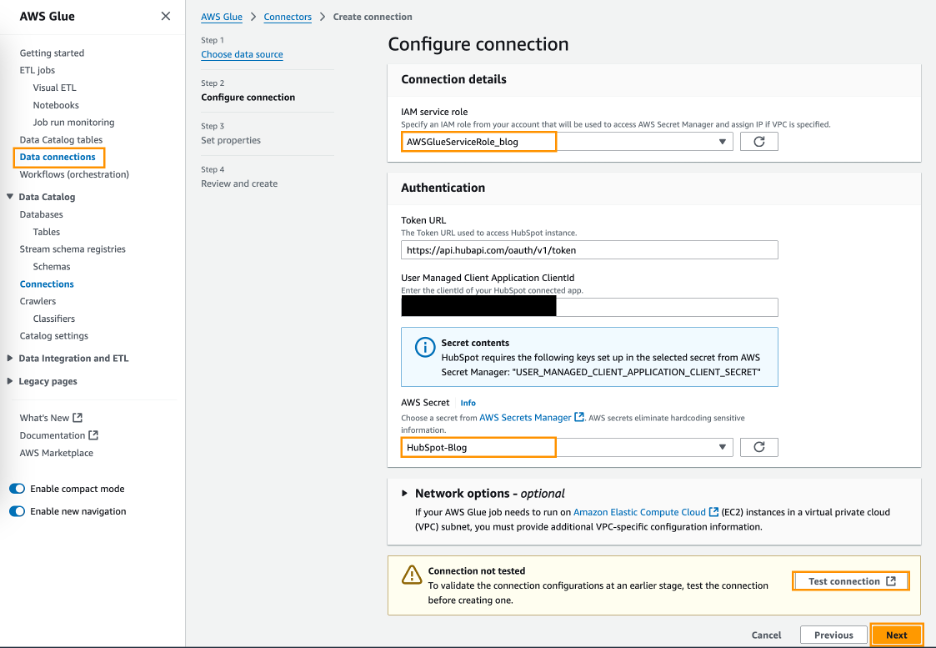
Task: Open Tables under Databases
Action: 46,232
